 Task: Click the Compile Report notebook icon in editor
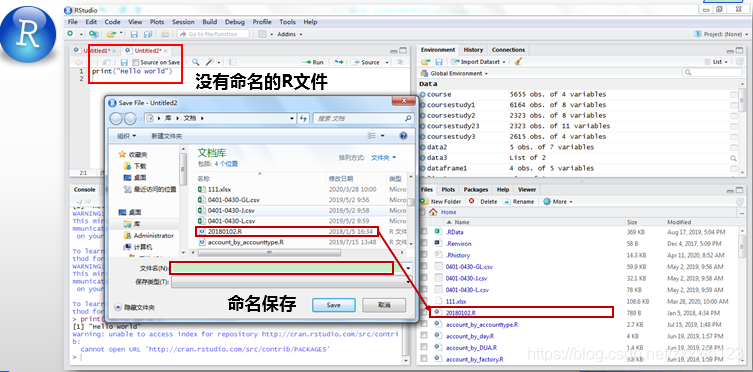[x=232, y=62]
